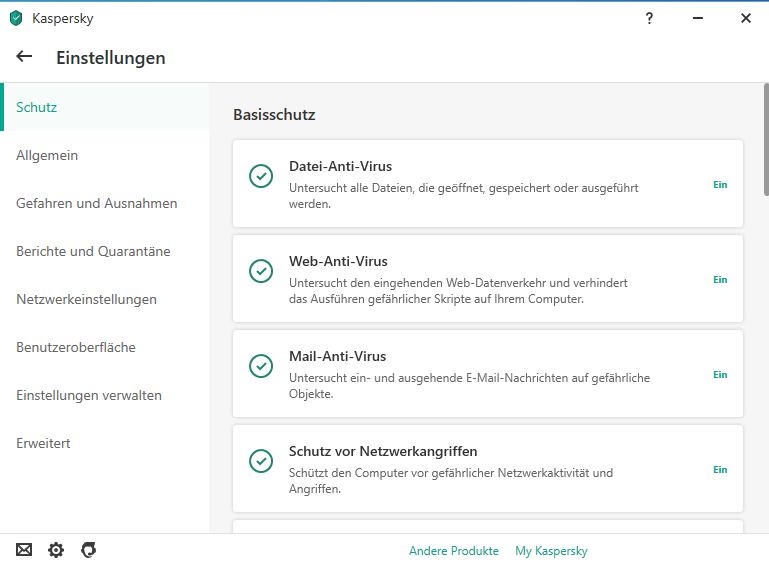Click the Web-Anti-Virus checkmark icon
Screen dimensions: 769x566
coord(261,271)
